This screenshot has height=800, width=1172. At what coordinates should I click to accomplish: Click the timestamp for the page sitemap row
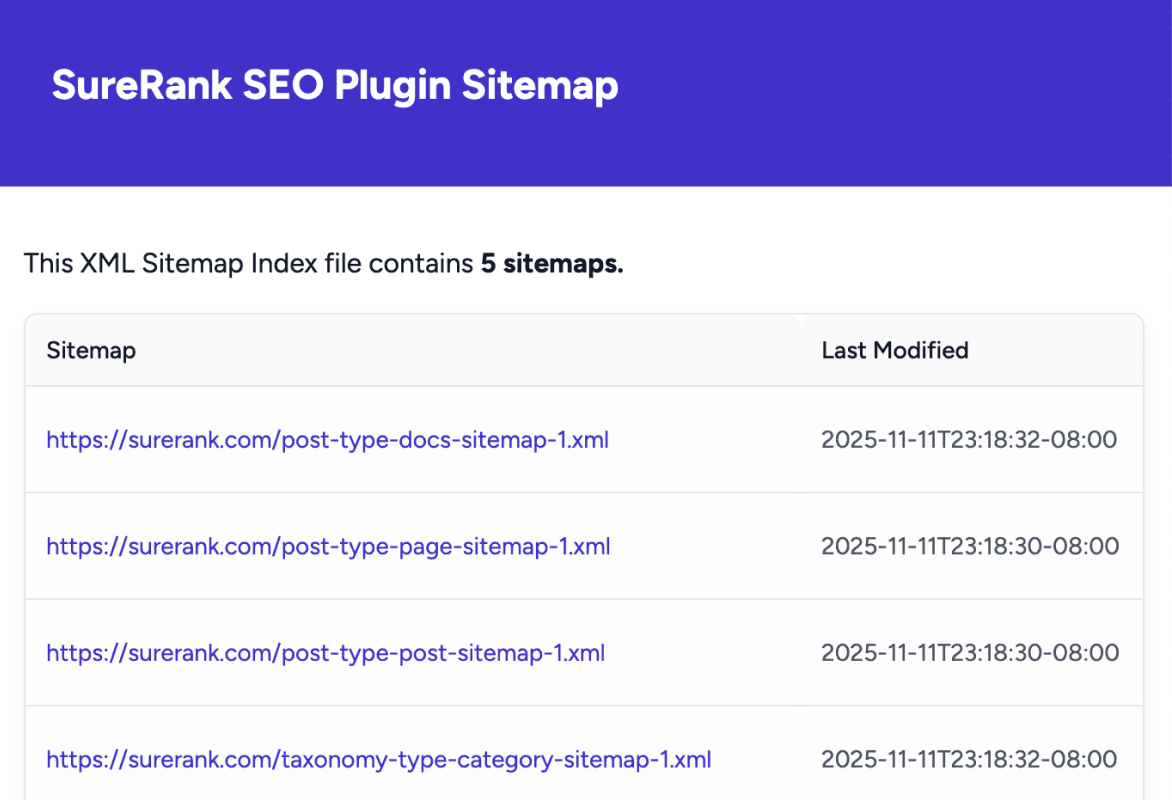point(969,546)
